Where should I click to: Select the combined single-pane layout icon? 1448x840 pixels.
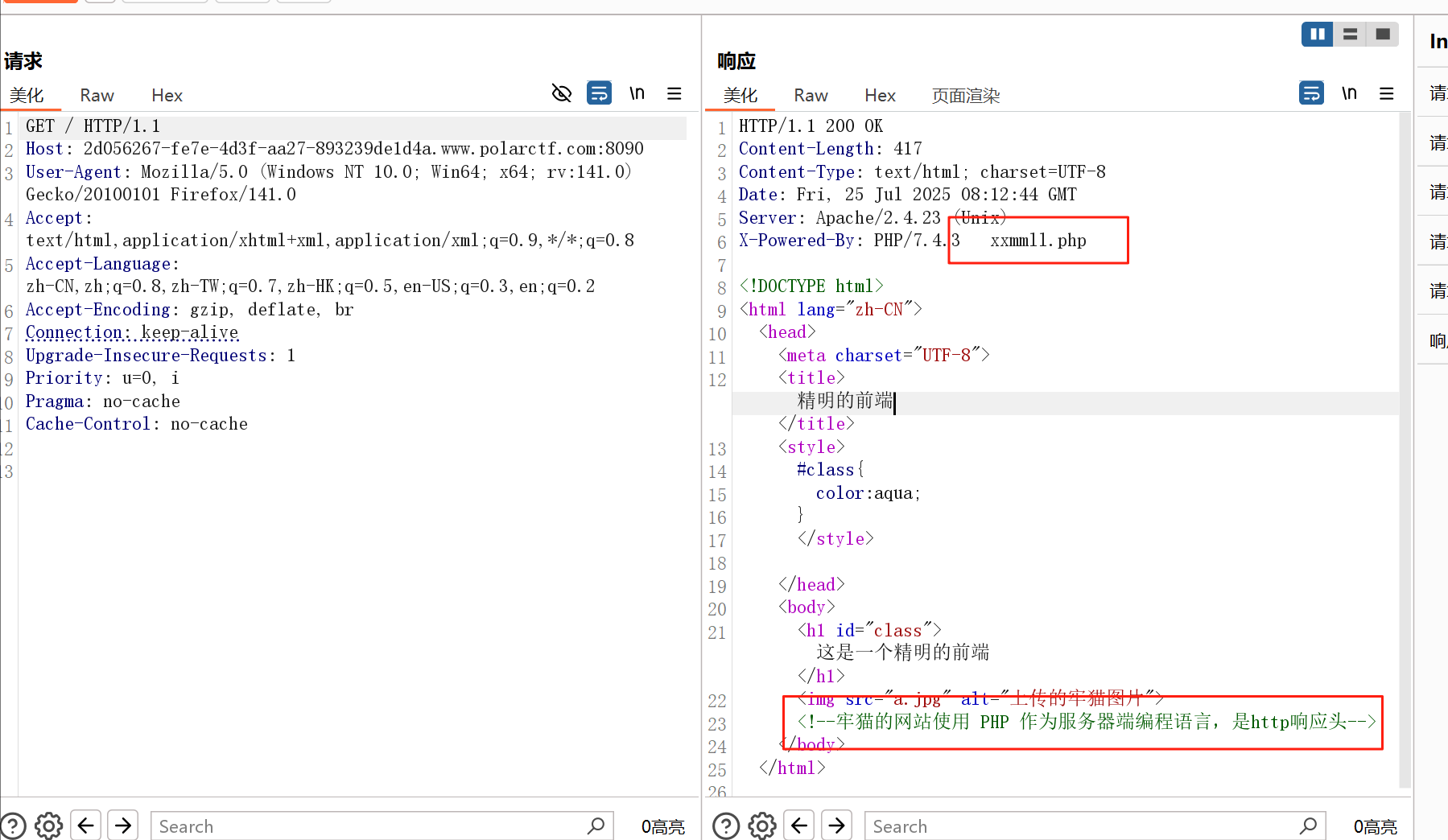point(1383,34)
